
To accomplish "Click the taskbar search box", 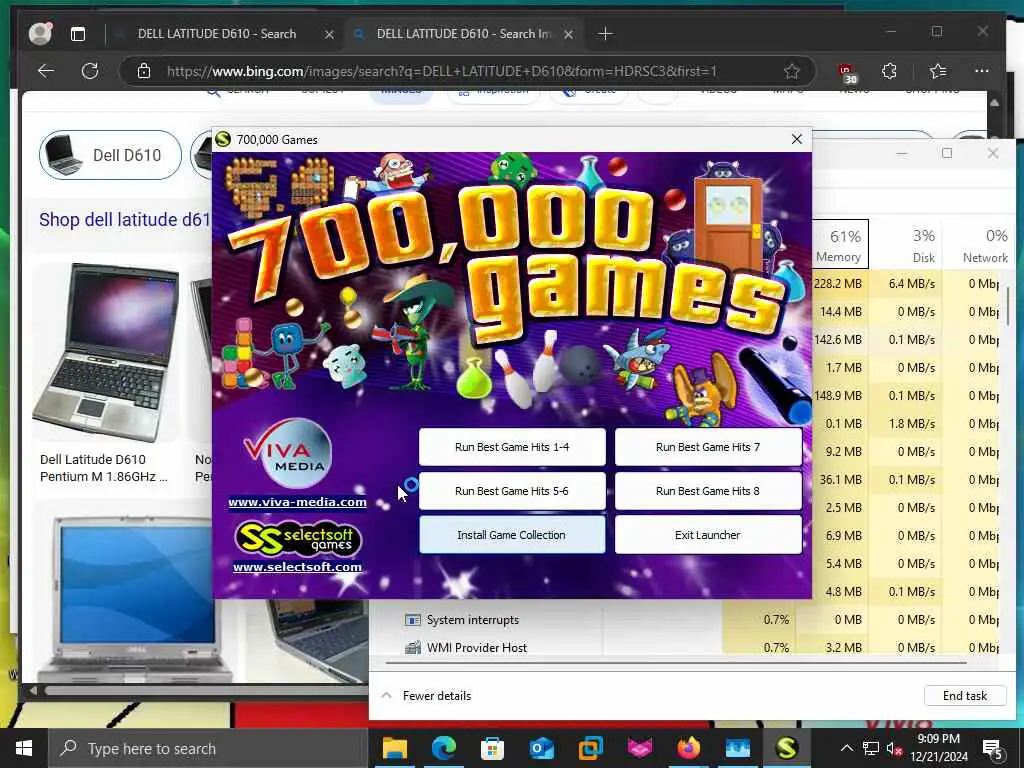I will [208, 748].
